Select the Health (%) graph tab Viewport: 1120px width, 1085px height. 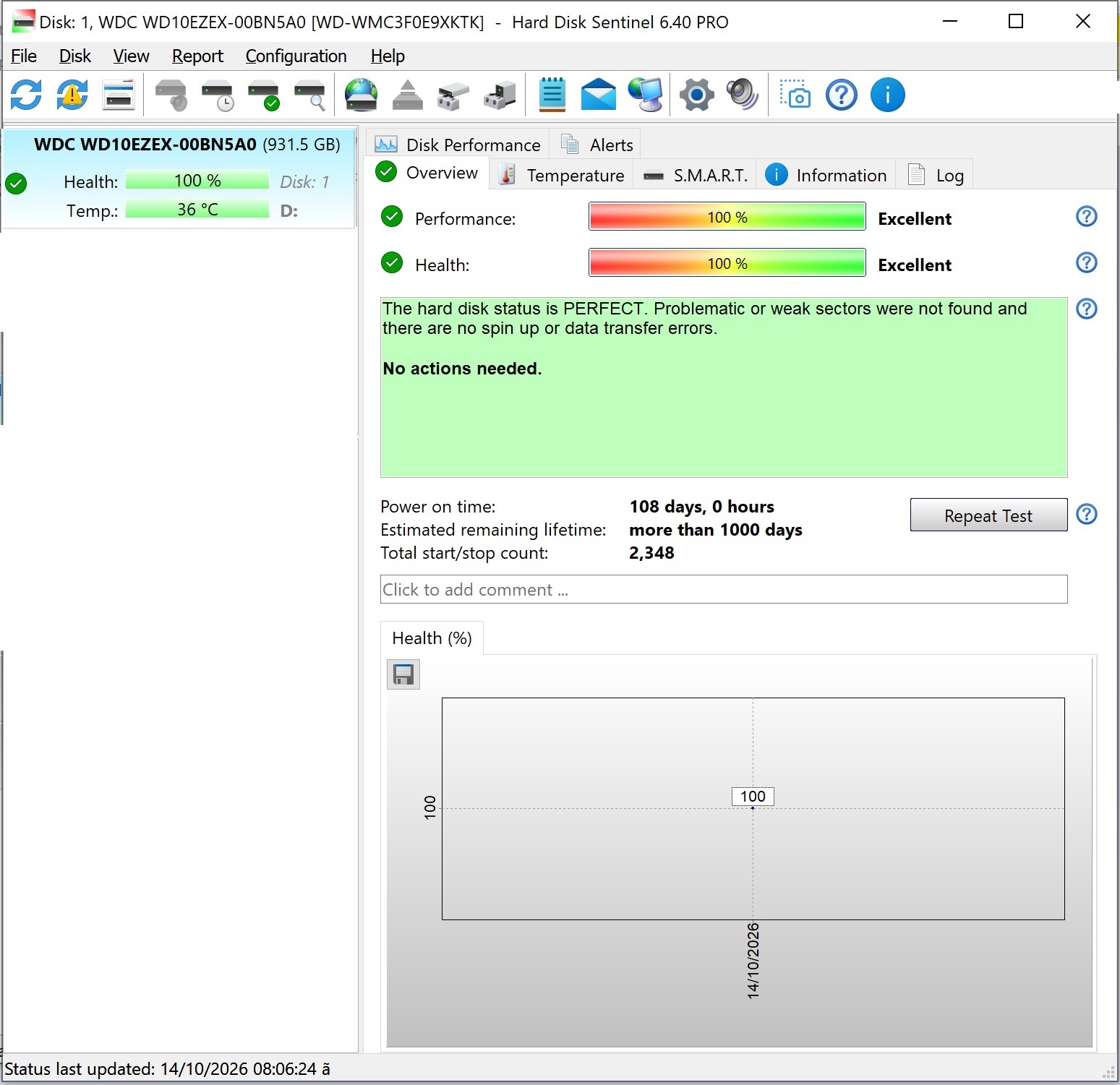[x=432, y=638]
